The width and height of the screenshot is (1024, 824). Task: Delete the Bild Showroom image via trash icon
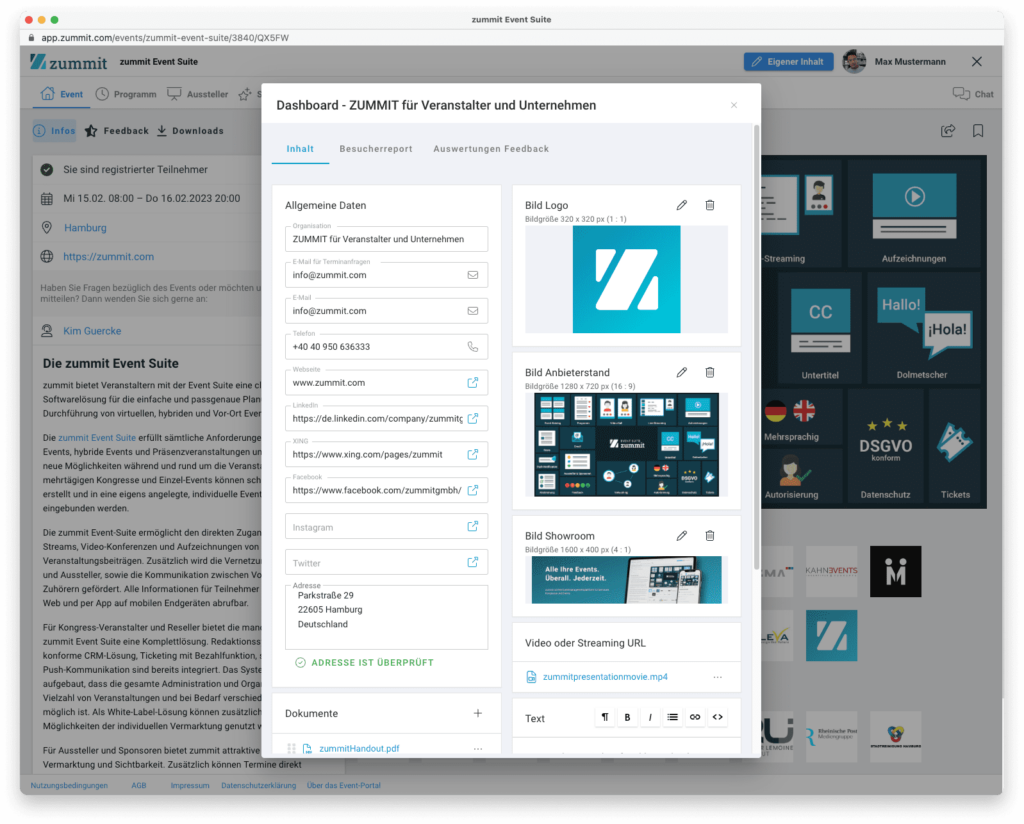(710, 535)
